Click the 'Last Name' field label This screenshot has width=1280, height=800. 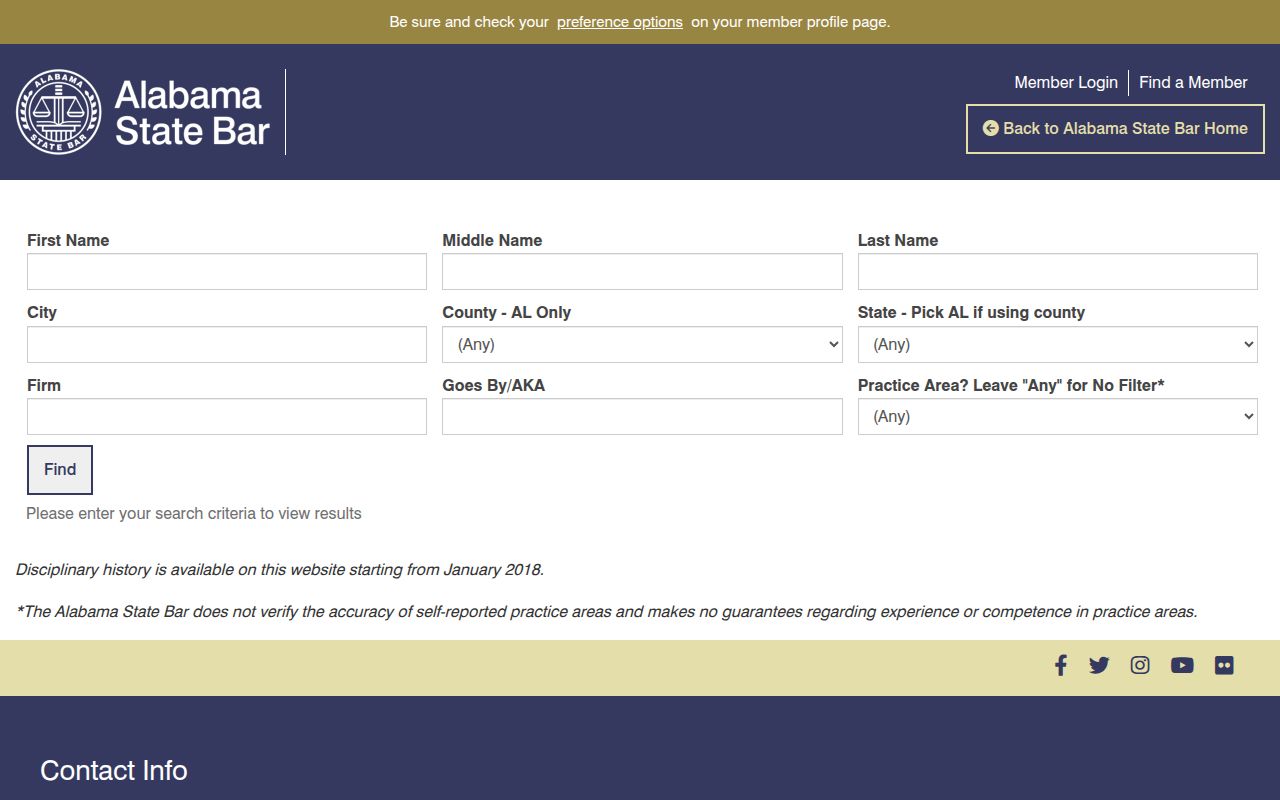click(898, 240)
